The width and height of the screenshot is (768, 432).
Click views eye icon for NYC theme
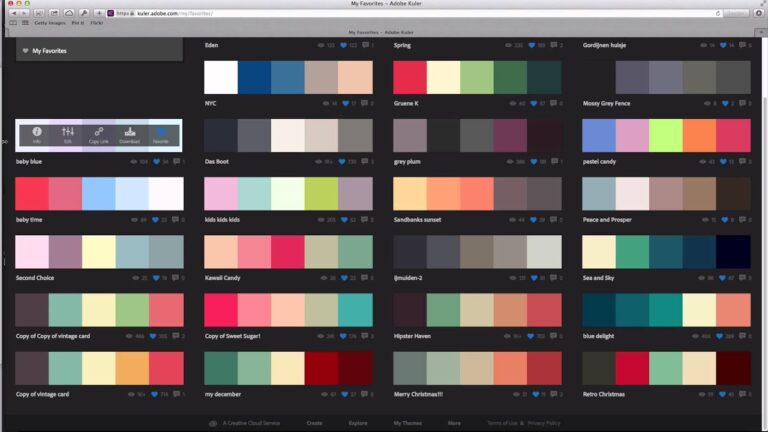click(326, 103)
